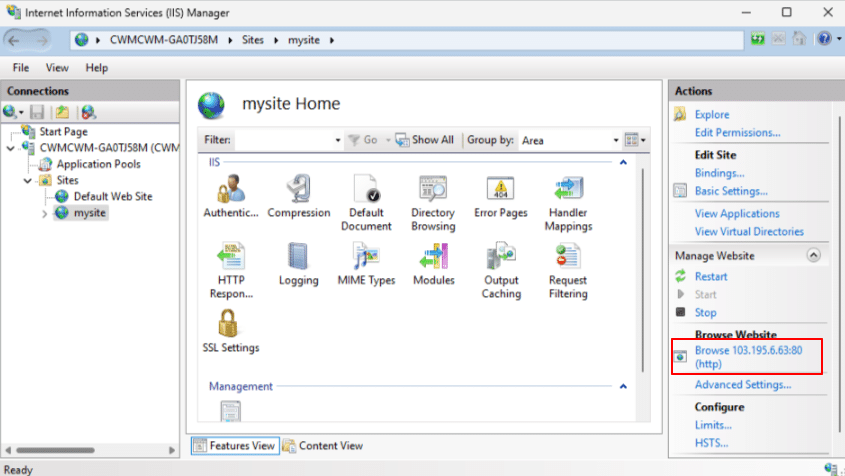
Task: Open the Authentication feature icon
Action: pos(231,195)
